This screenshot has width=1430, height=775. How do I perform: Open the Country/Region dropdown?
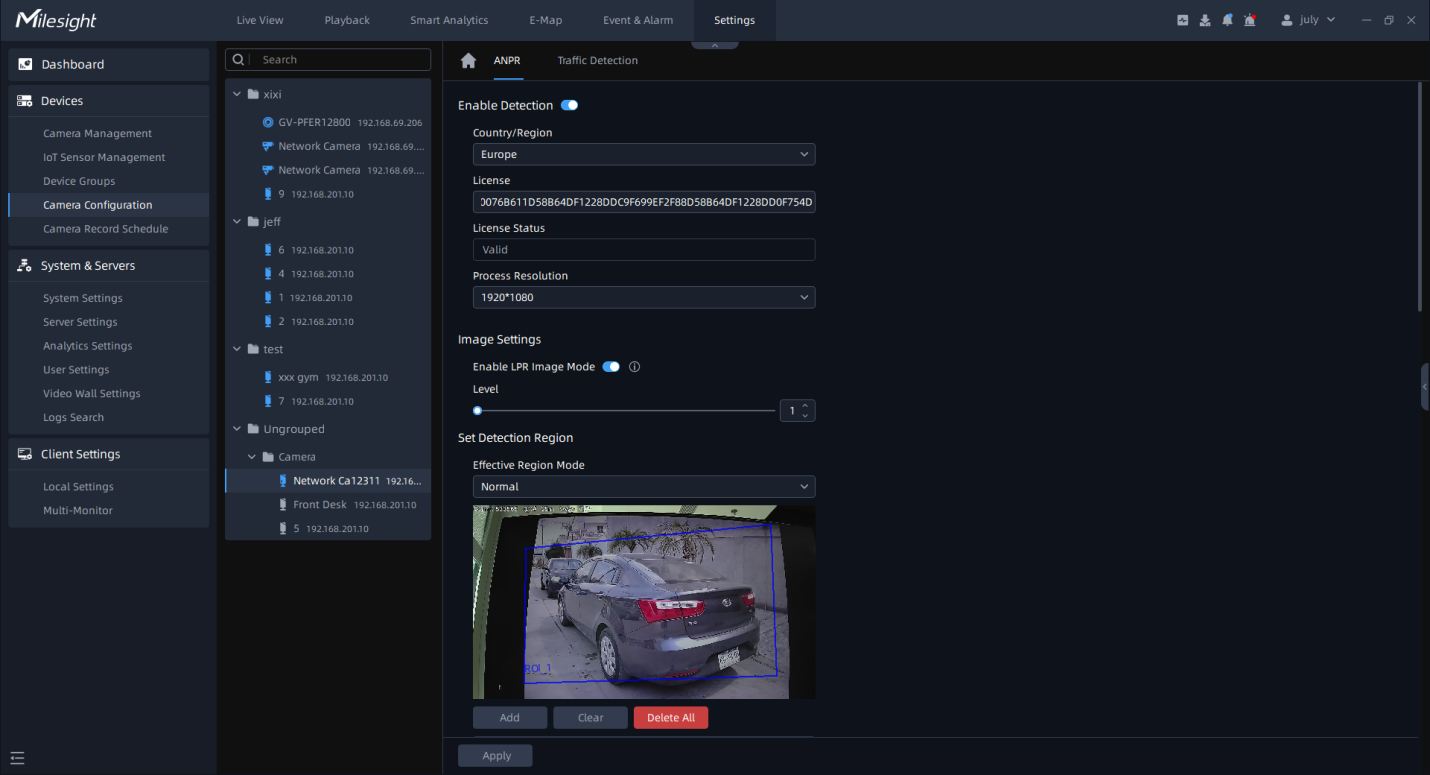tap(643, 155)
